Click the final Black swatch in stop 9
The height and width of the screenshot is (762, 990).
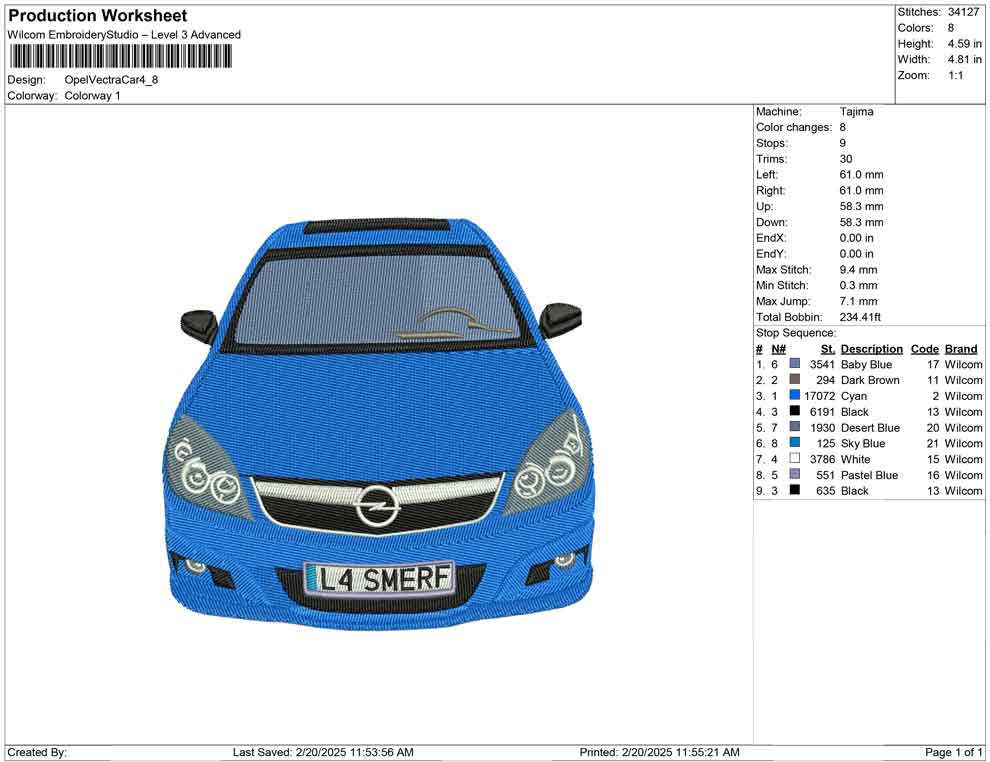pyautogui.click(x=793, y=491)
